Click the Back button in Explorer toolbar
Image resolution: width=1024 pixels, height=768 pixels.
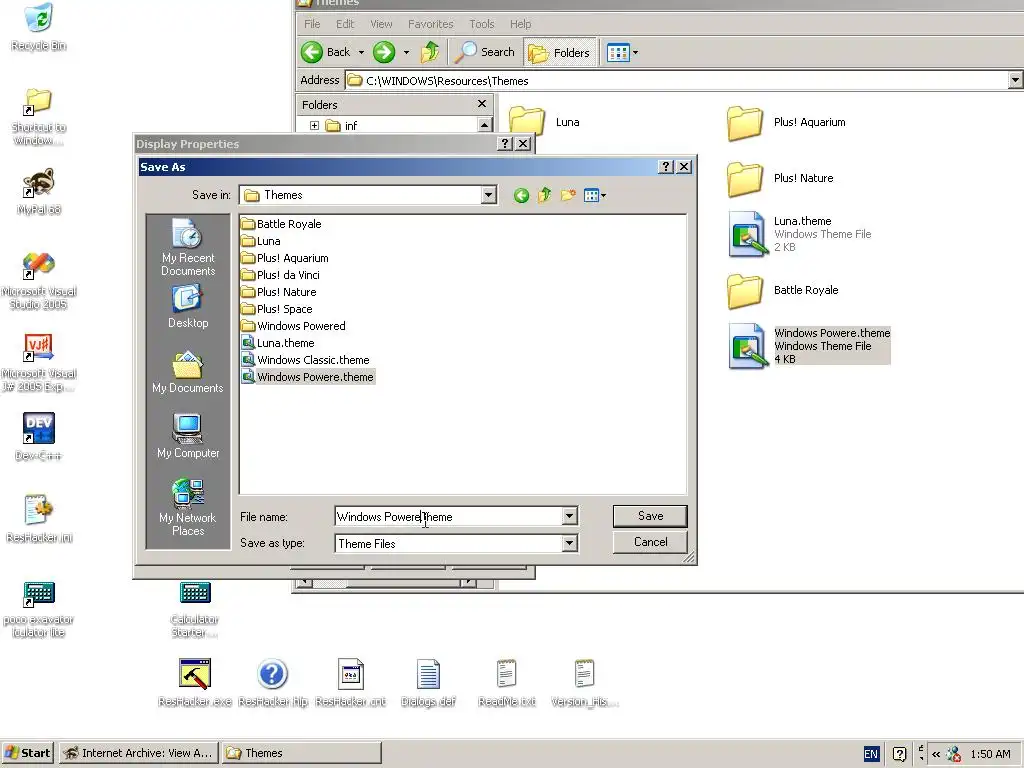[x=325, y=52]
